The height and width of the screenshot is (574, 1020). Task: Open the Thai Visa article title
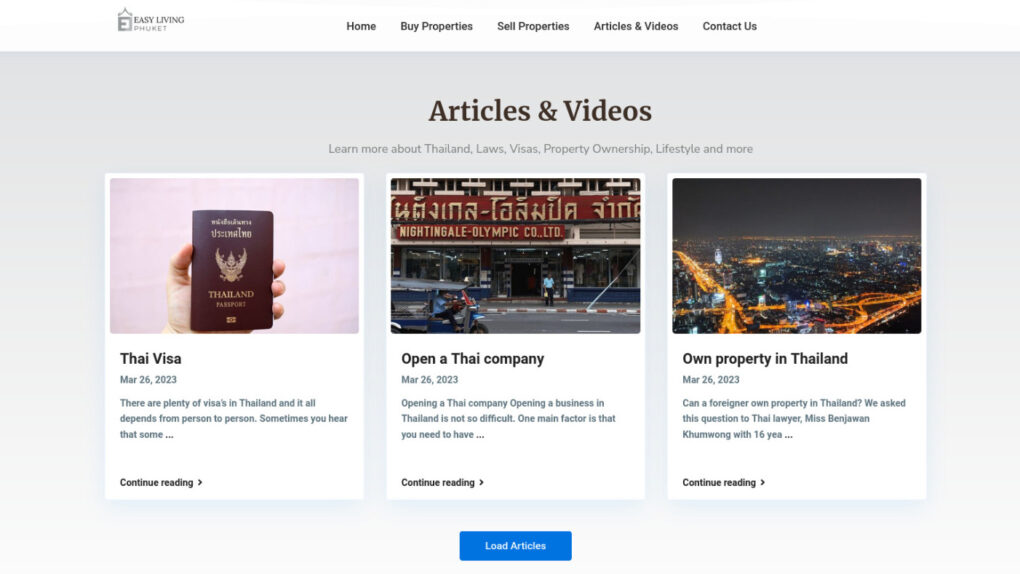(x=150, y=359)
